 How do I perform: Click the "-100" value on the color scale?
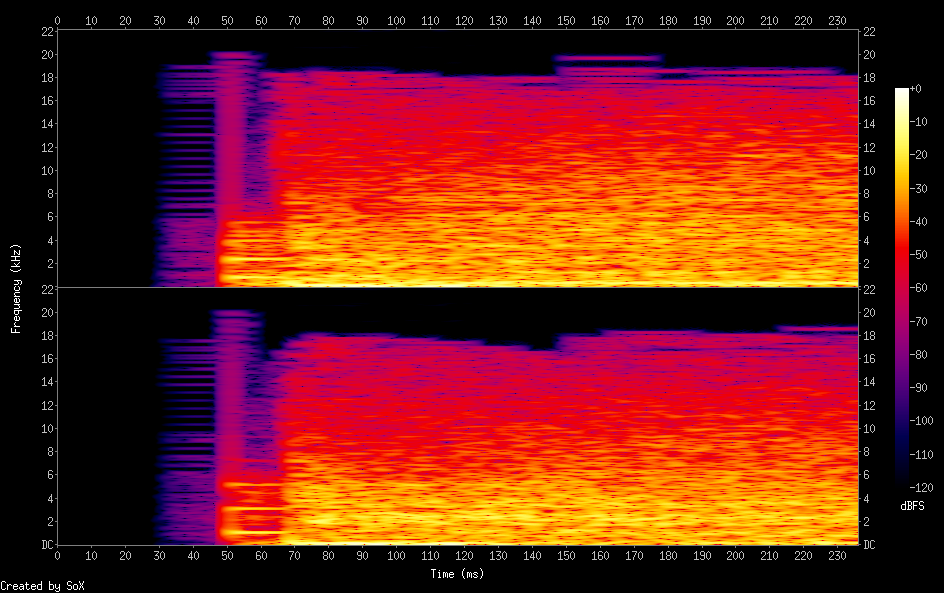pos(921,421)
